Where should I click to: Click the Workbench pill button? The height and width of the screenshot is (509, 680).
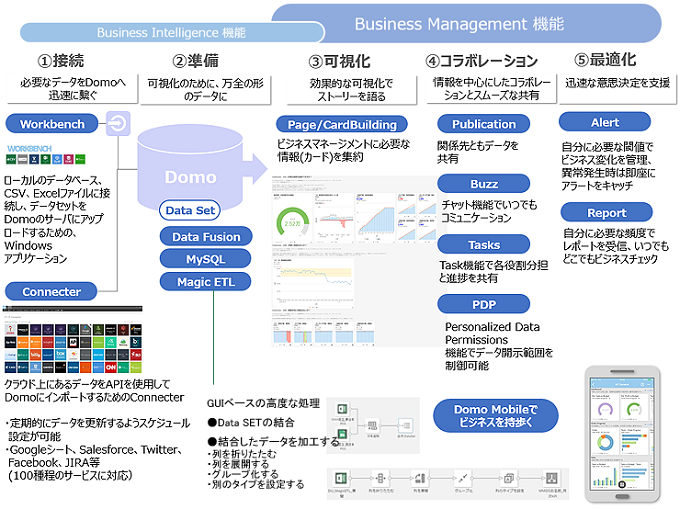coord(52,124)
